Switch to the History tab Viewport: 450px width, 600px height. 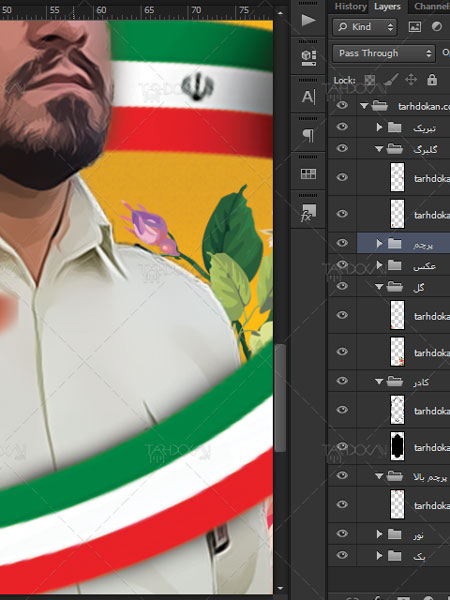[350, 6]
